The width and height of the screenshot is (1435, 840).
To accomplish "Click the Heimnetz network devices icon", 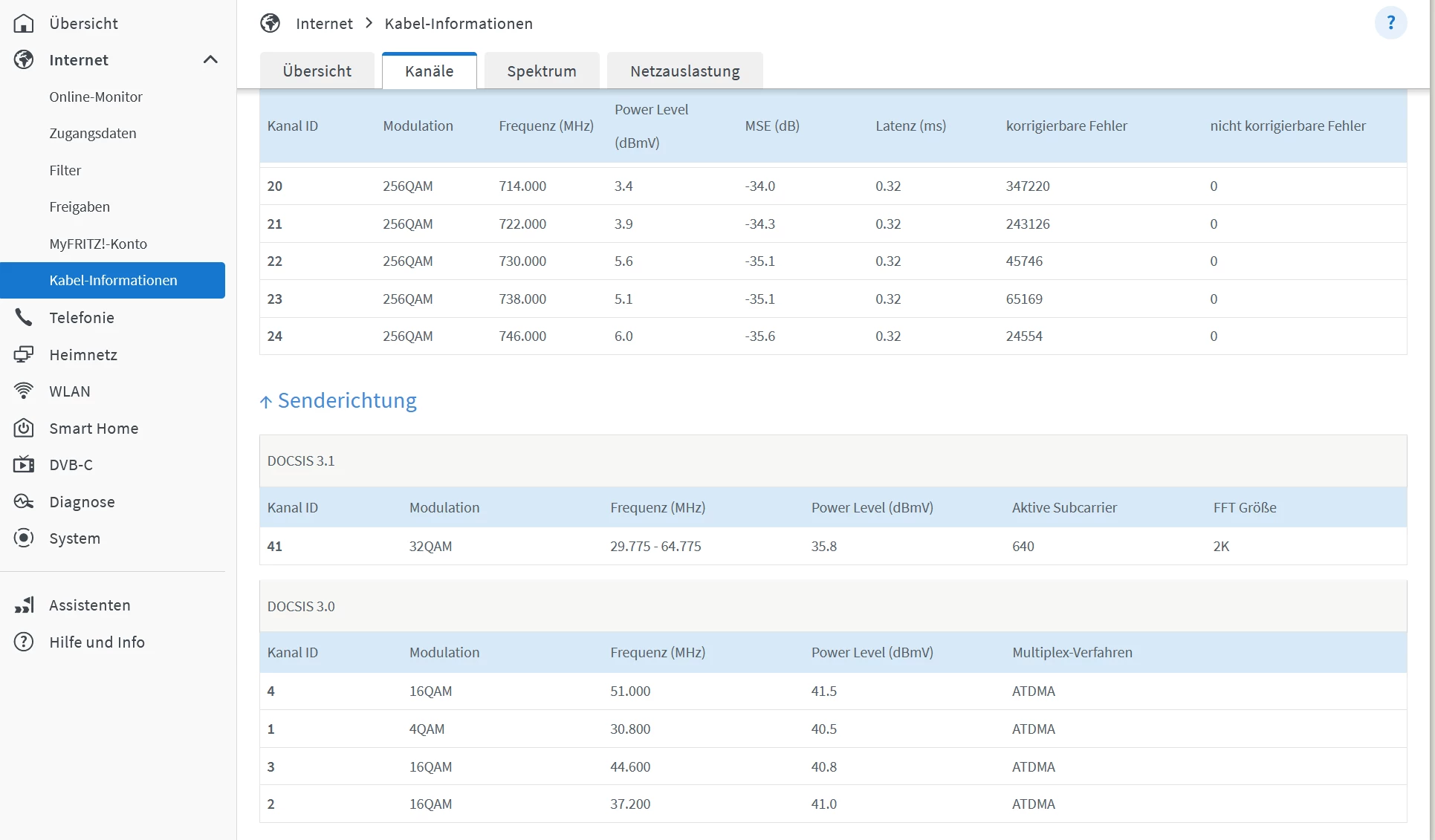I will tap(24, 354).
